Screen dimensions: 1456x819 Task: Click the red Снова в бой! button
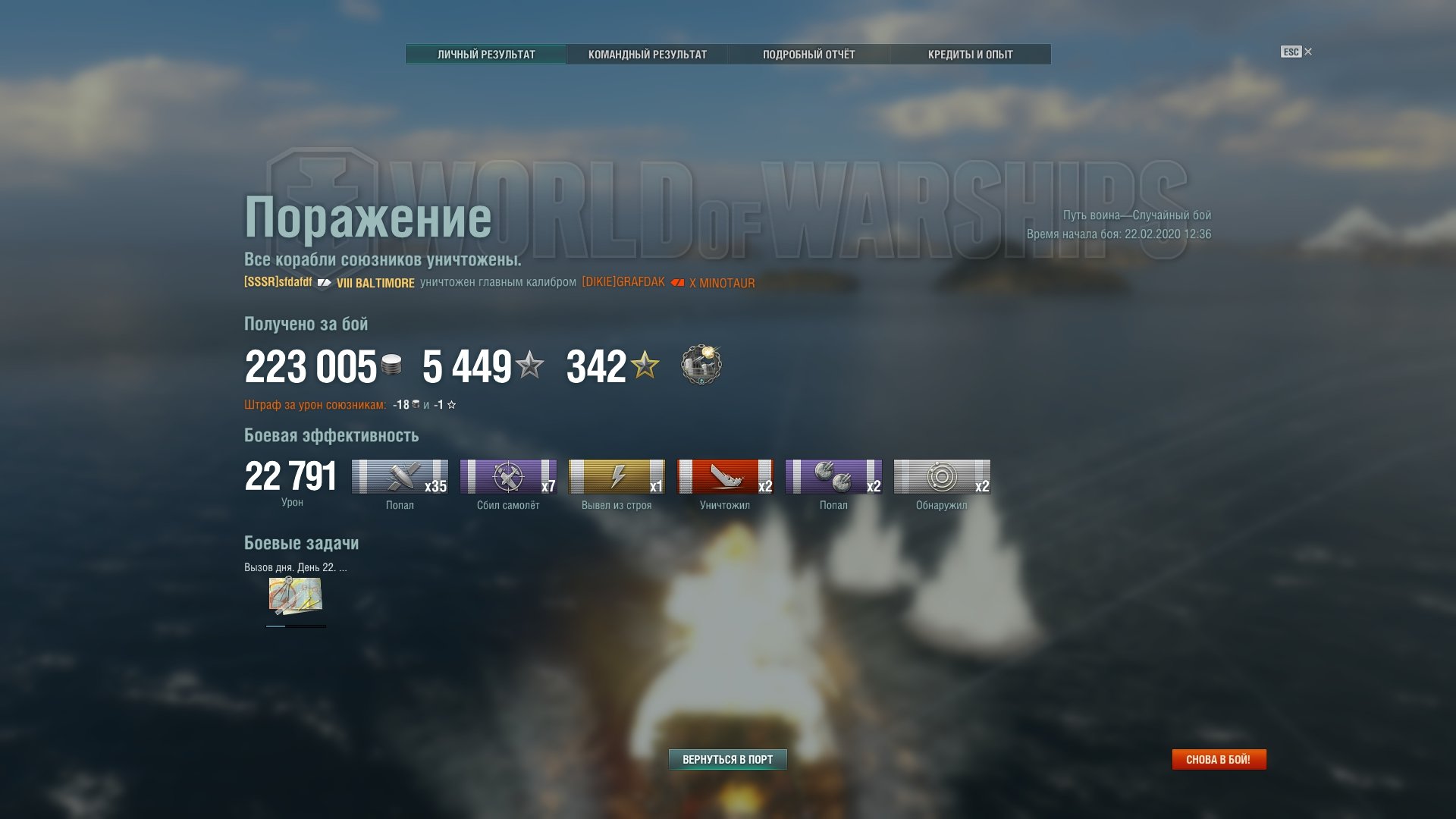point(1219,759)
